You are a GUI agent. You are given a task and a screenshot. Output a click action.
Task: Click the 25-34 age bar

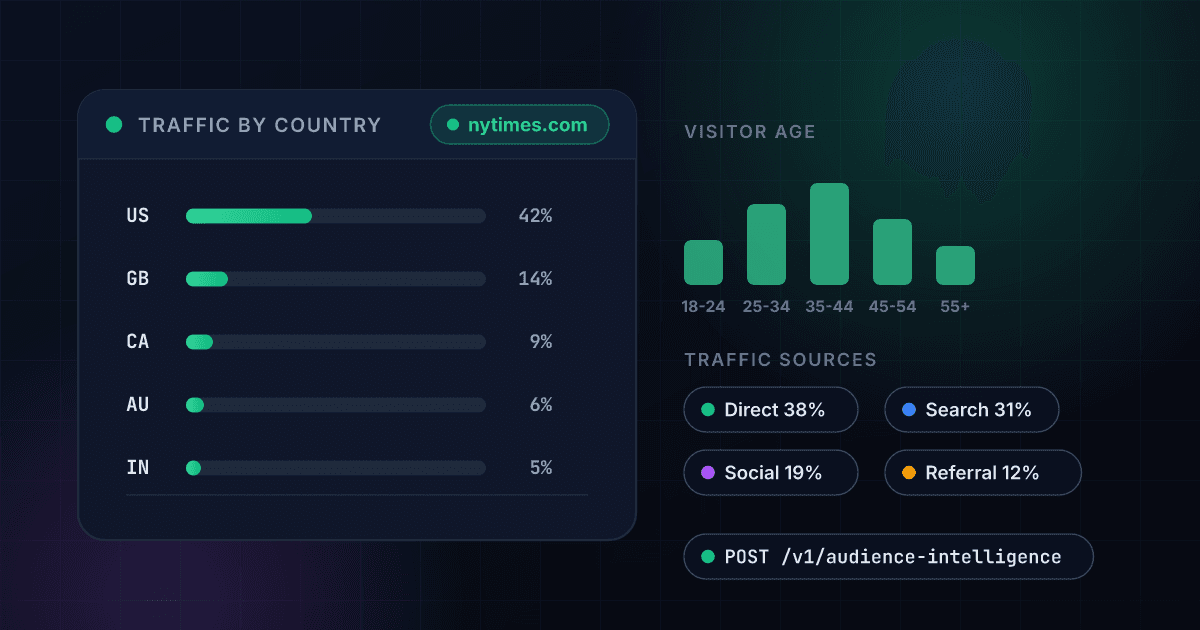[x=766, y=245]
